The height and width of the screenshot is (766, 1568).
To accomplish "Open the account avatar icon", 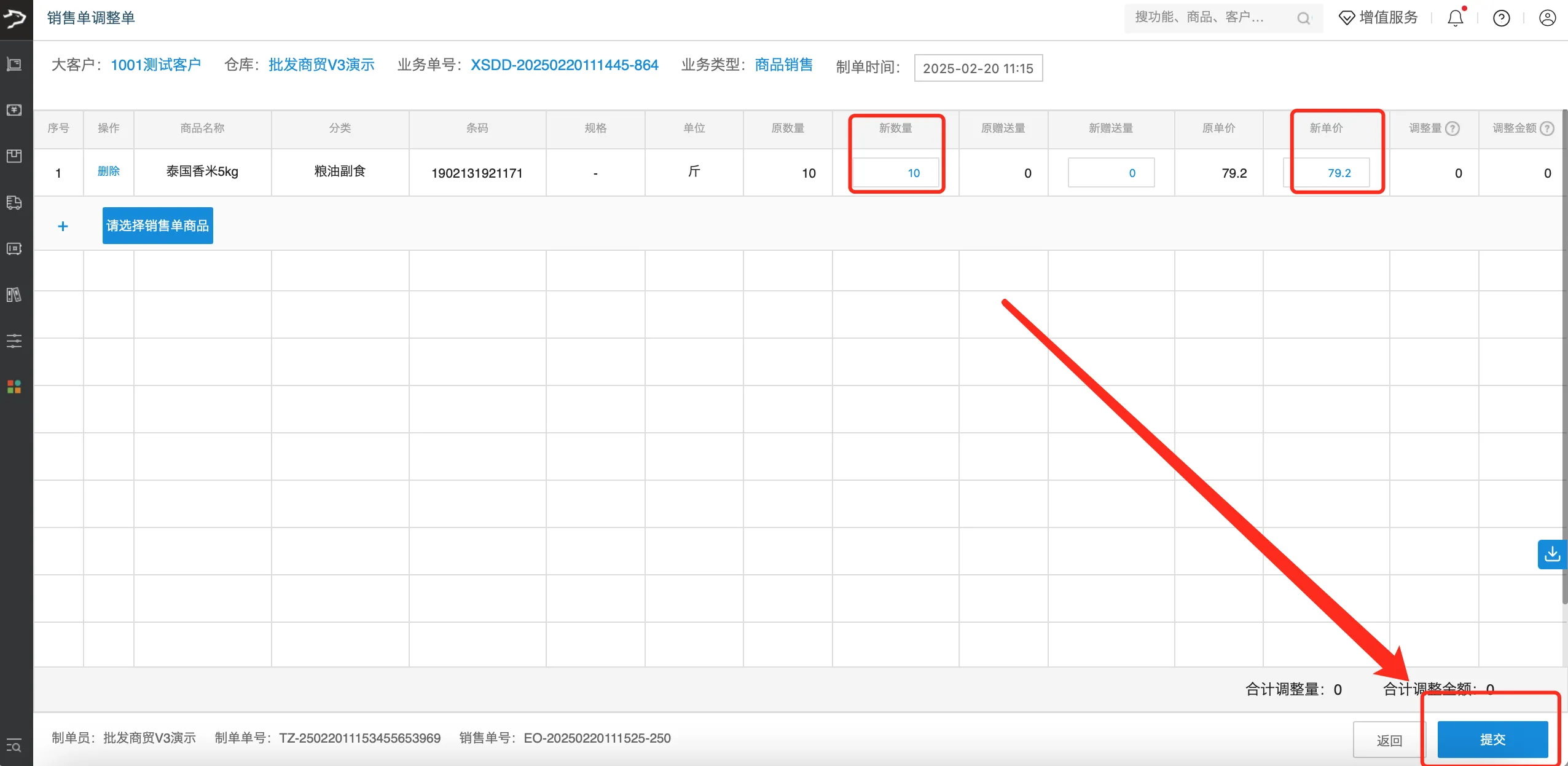I will [1547, 18].
